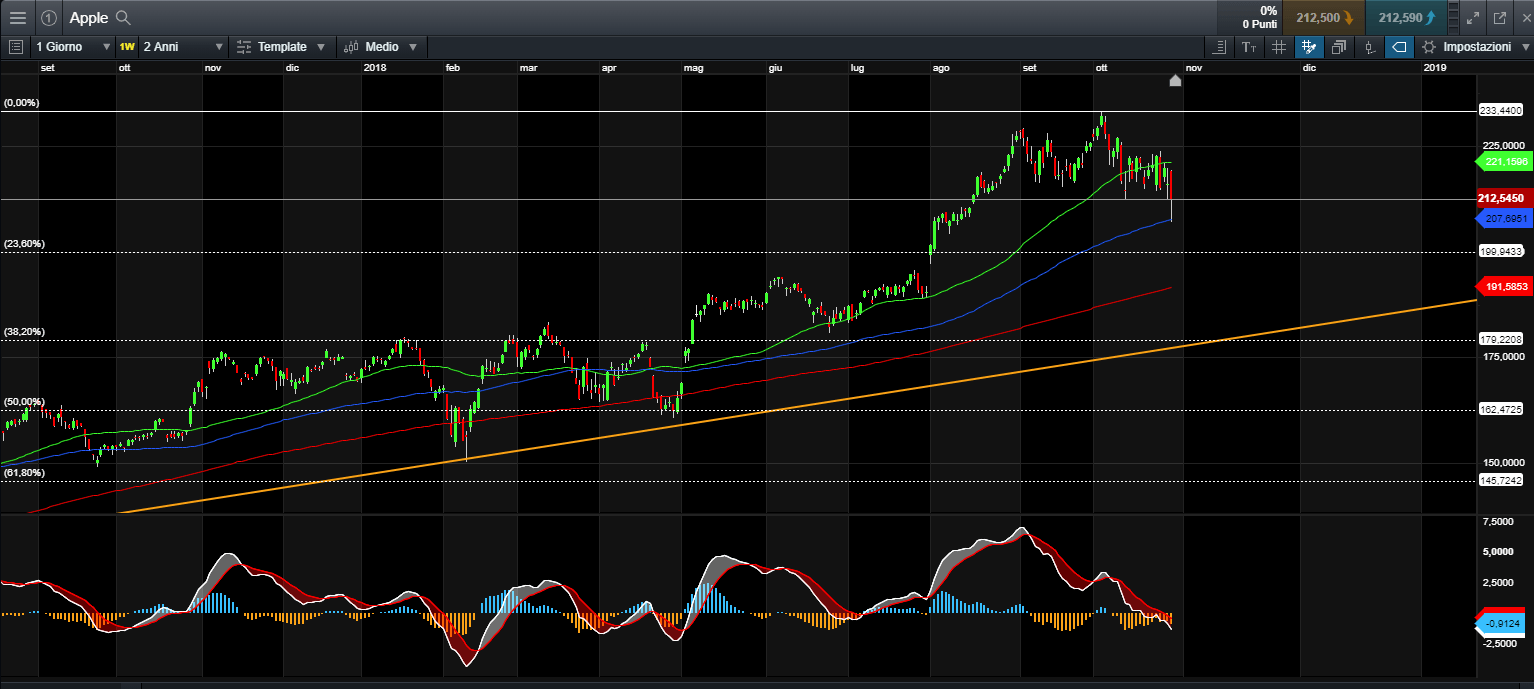
Task: Click the search magnifier next to Apple
Action: (x=123, y=17)
